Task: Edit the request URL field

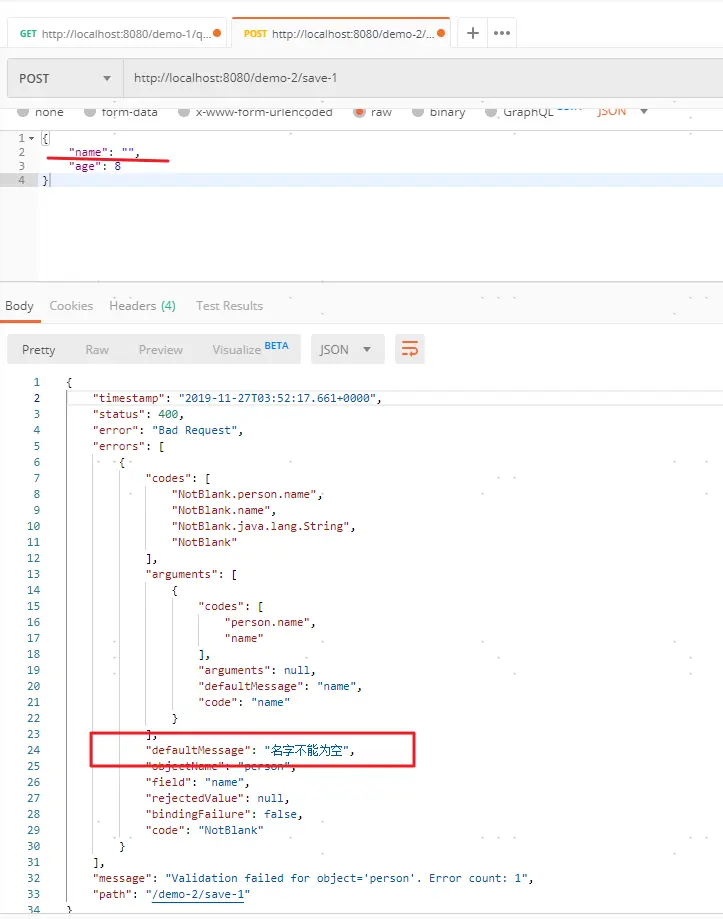Action: 422,78
